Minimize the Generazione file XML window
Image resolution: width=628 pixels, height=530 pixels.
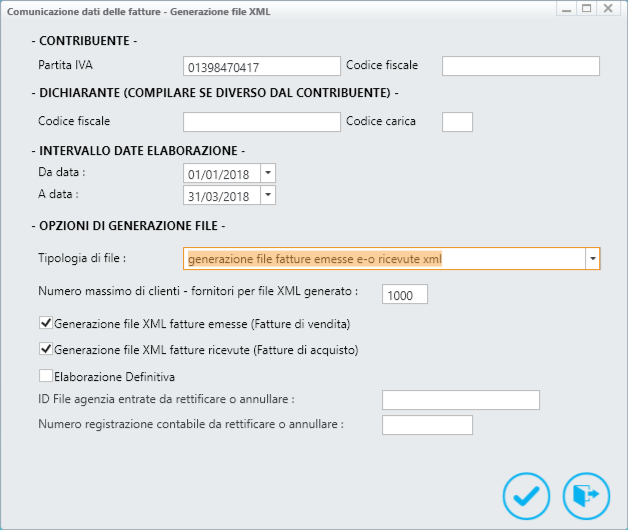[566, 8]
